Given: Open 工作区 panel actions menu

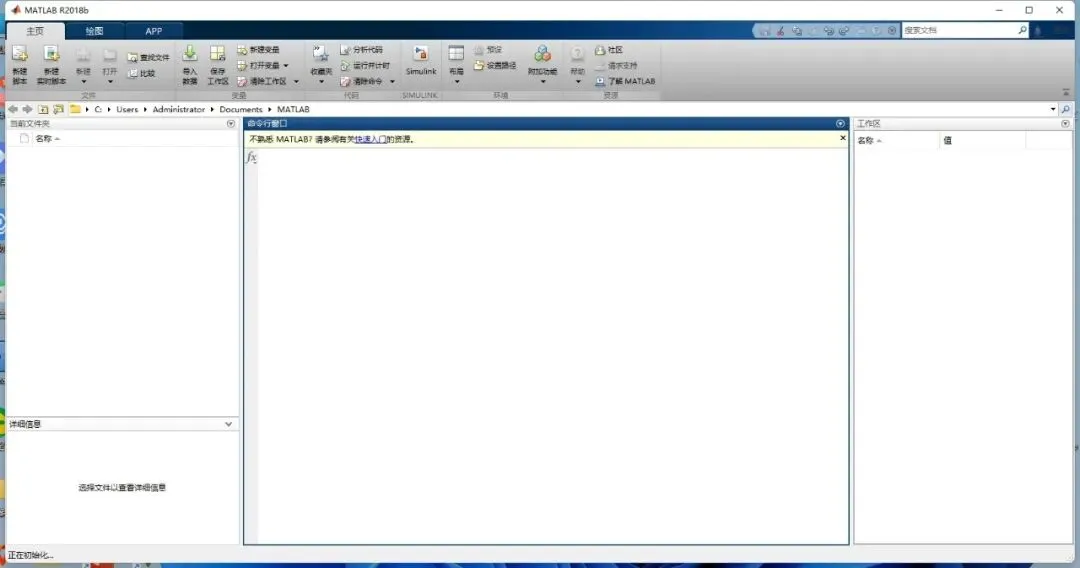Looking at the screenshot, I should (x=1066, y=124).
